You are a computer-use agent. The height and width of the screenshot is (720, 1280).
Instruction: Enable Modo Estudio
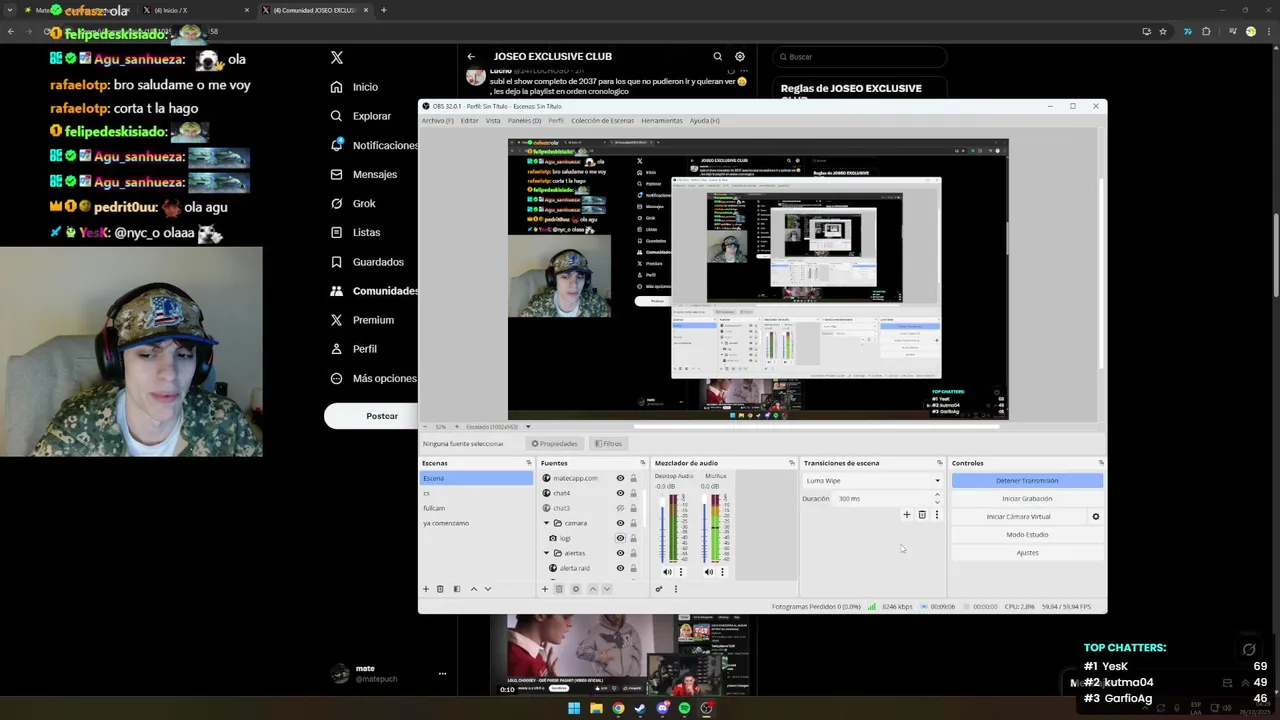(1027, 535)
